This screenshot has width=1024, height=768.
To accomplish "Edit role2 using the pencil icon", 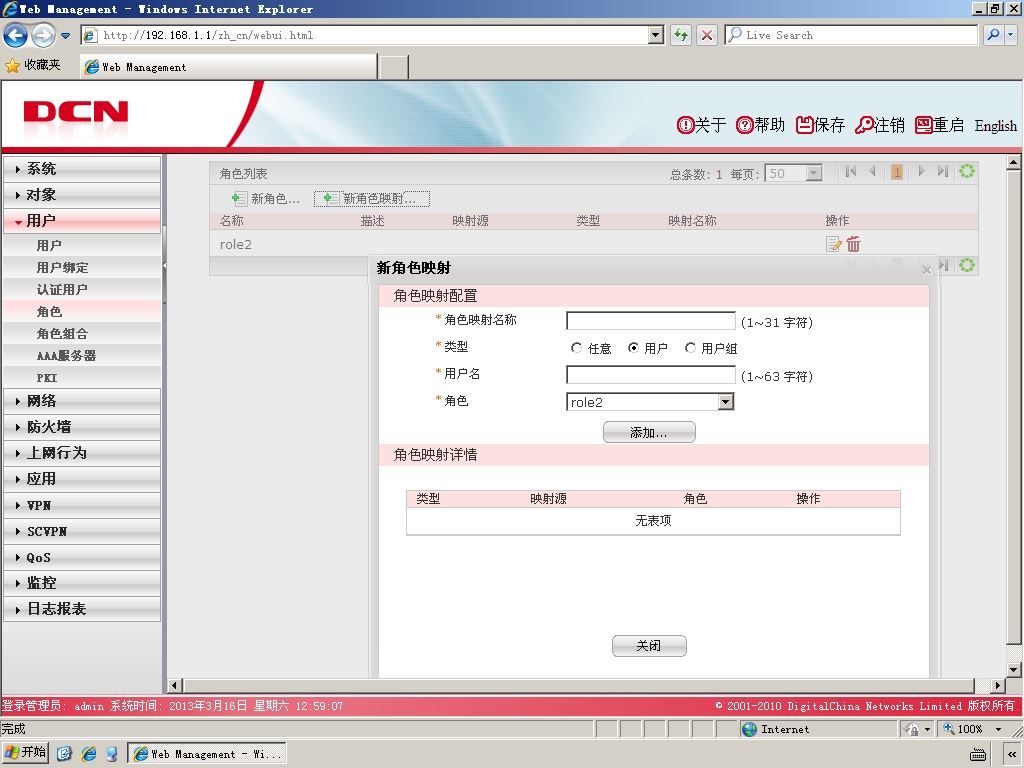I will (x=833, y=244).
